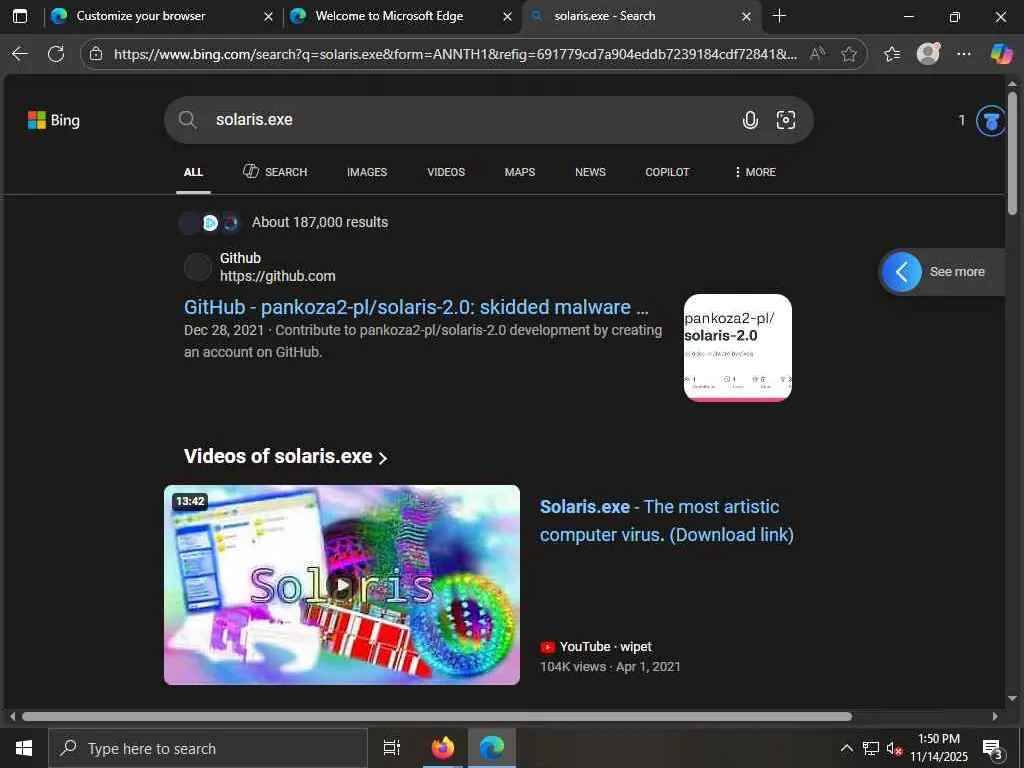This screenshot has height=768, width=1024.
Task: Open Solaris.exe most artistic computer virus link
Action: pos(667,520)
